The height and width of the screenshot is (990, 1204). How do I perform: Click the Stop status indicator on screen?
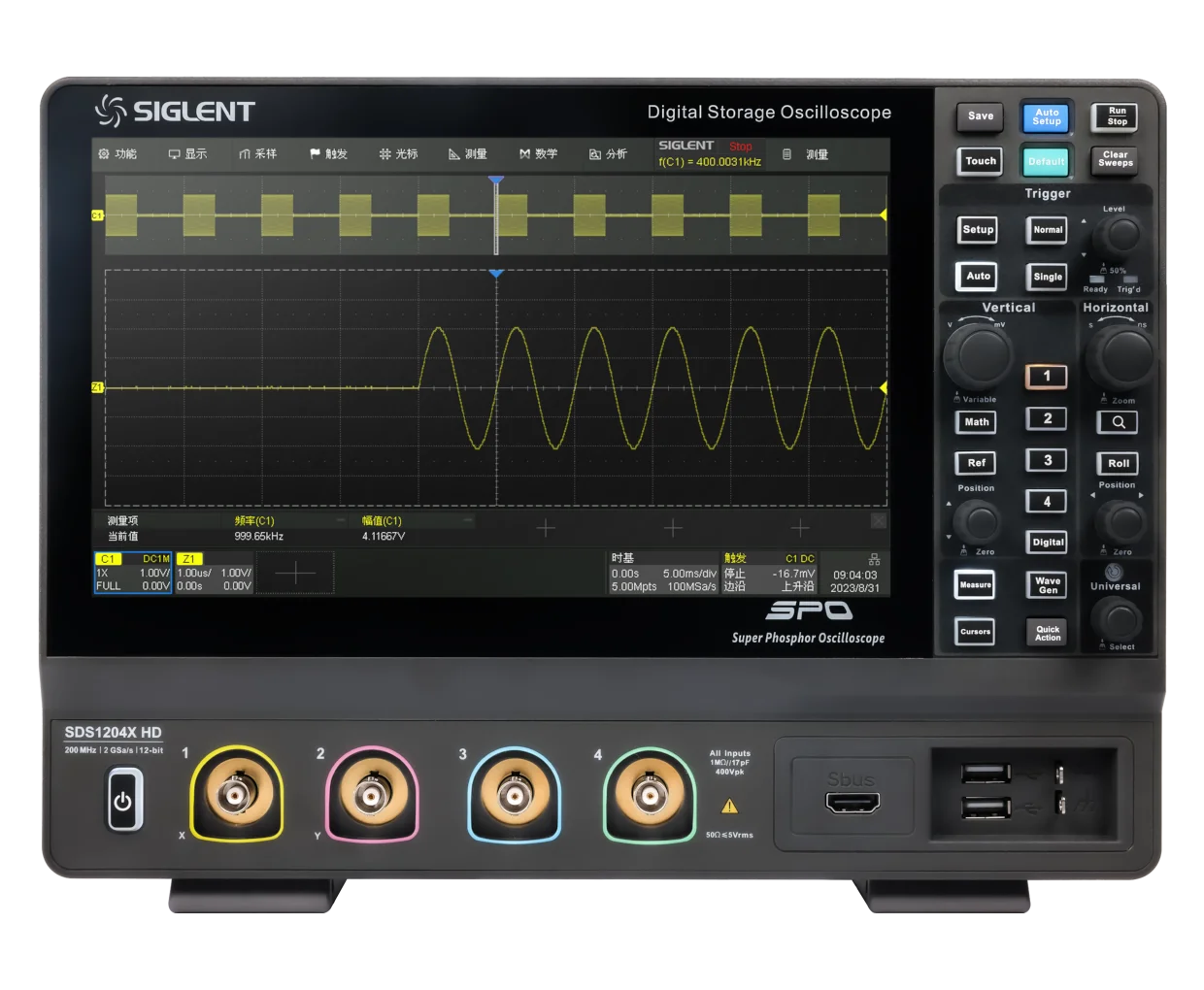pyautogui.click(x=741, y=147)
